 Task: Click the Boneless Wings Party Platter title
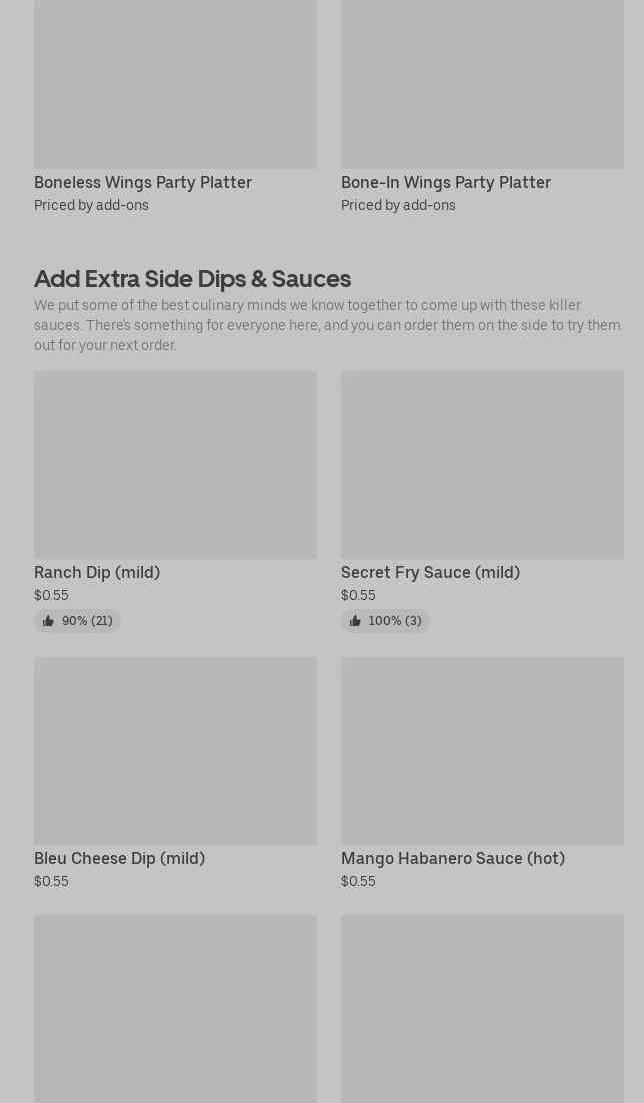pyautogui.click(x=143, y=182)
